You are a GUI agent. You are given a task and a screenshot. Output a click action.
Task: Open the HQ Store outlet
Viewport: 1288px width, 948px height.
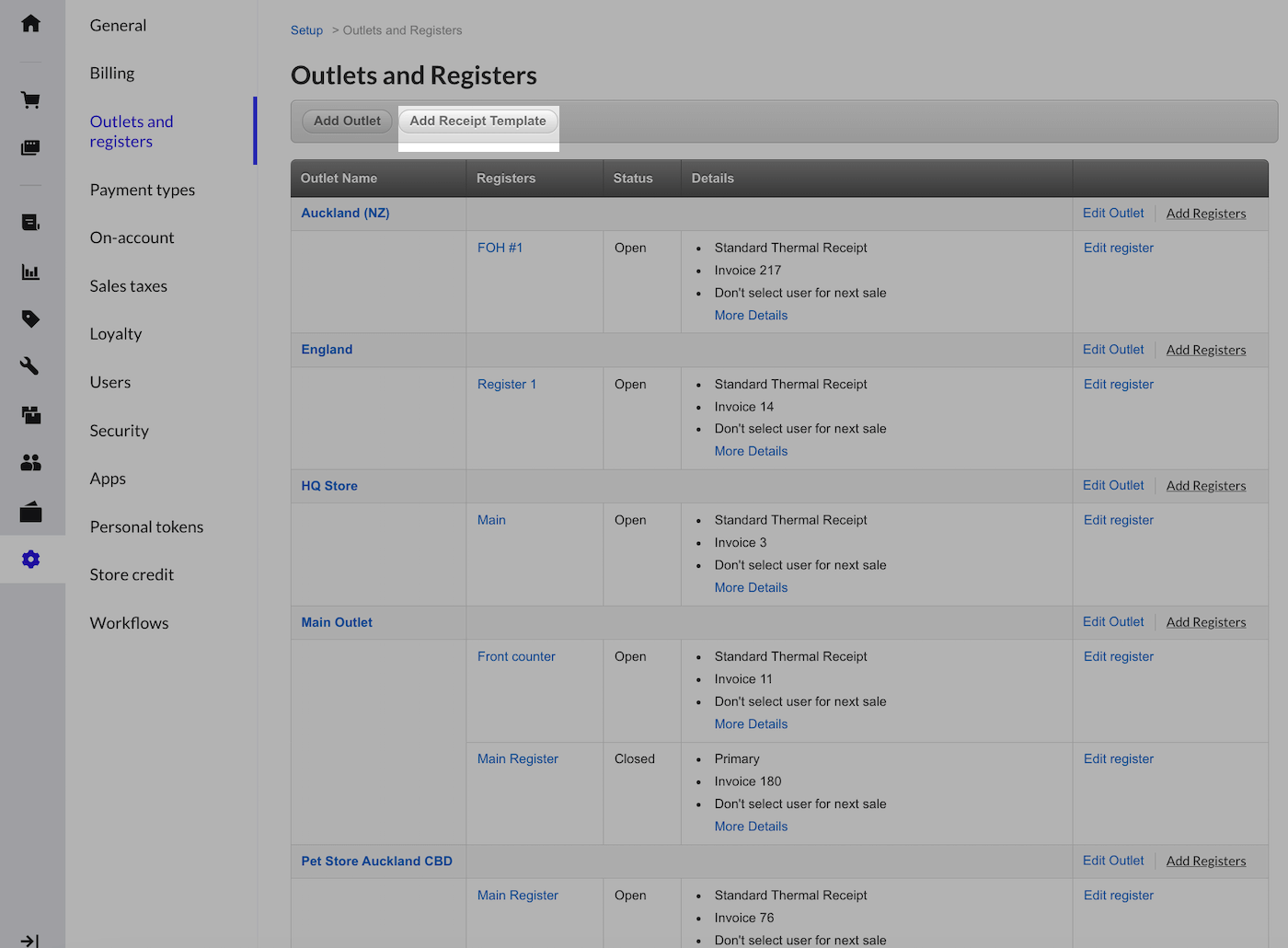coord(329,485)
